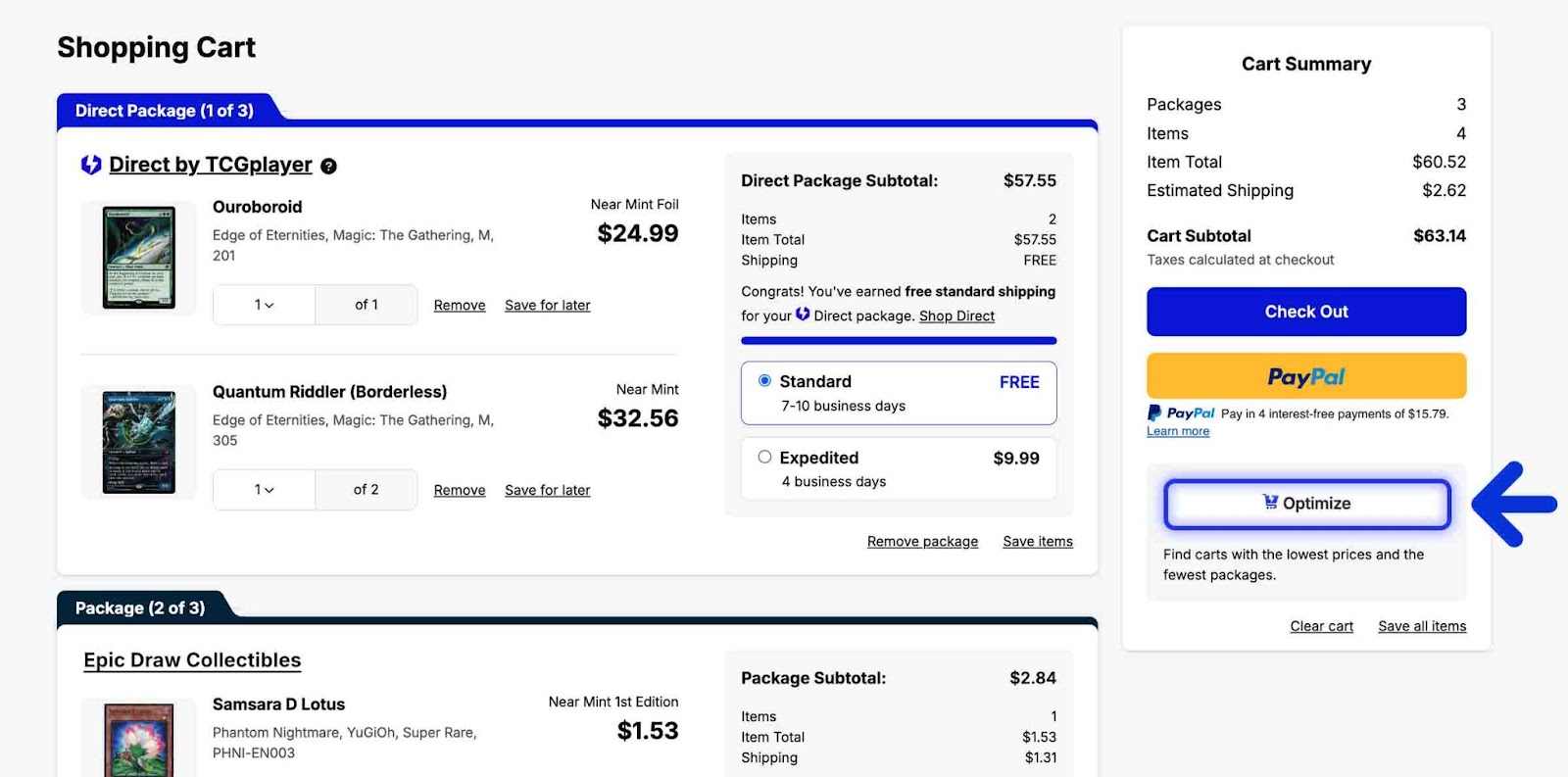Viewport: 1568px width, 777px height.
Task: Select the Standard free shipping option
Action: pos(764,381)
